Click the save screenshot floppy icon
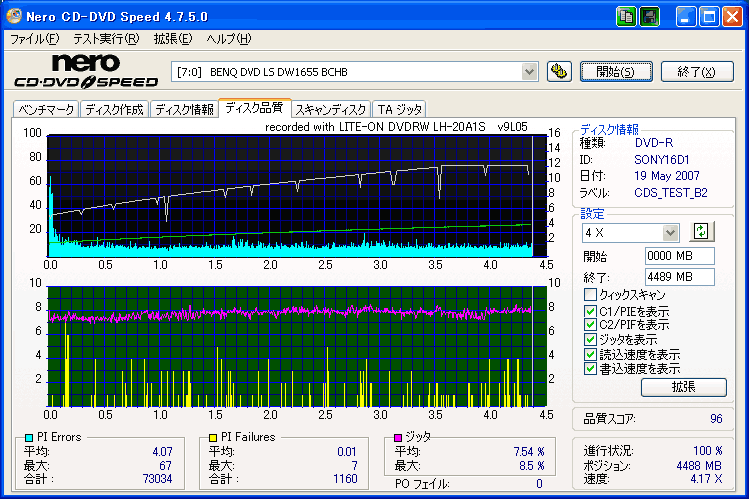The height and width of the screenshot is (499, 749). coord(650,17)
